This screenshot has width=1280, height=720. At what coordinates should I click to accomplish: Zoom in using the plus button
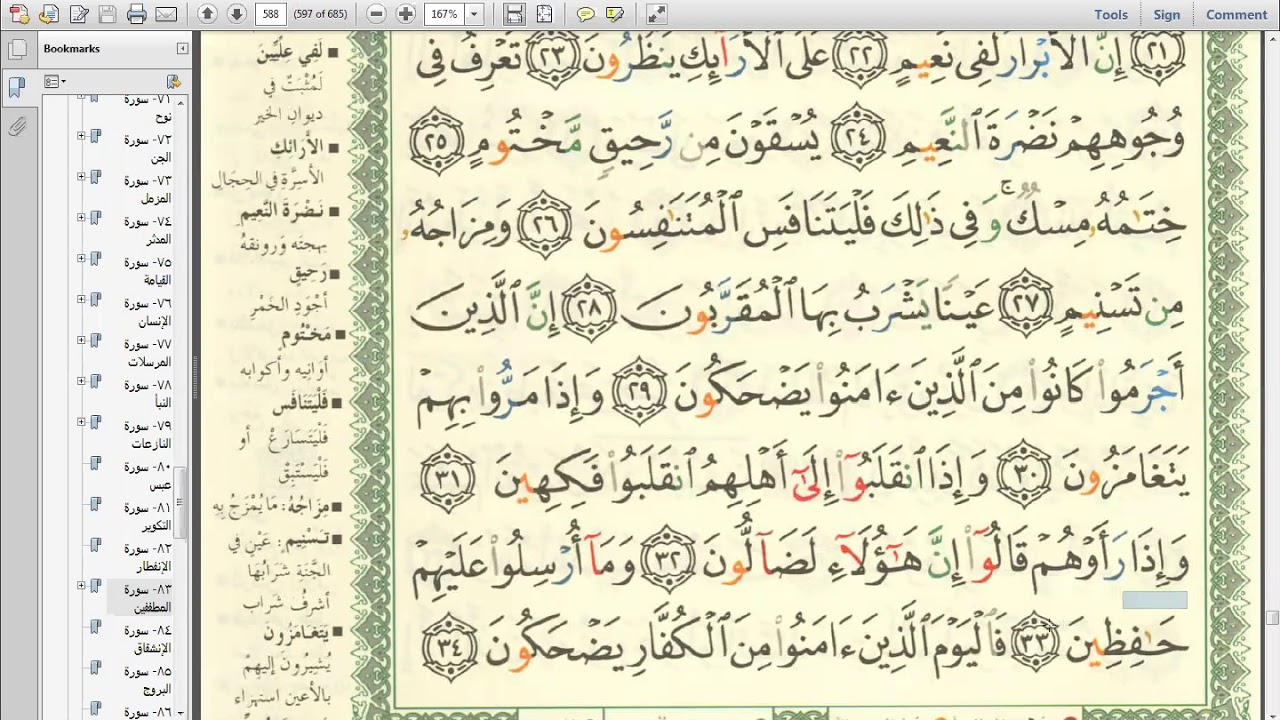tap(405, 14)
